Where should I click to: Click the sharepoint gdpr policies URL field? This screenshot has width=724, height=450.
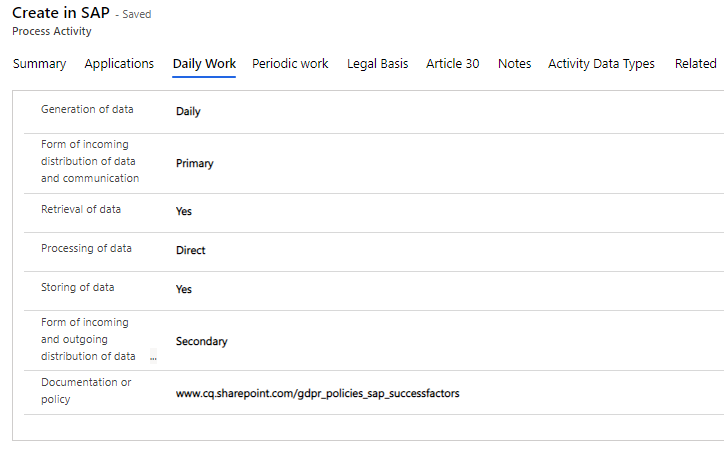pos(317,394)
